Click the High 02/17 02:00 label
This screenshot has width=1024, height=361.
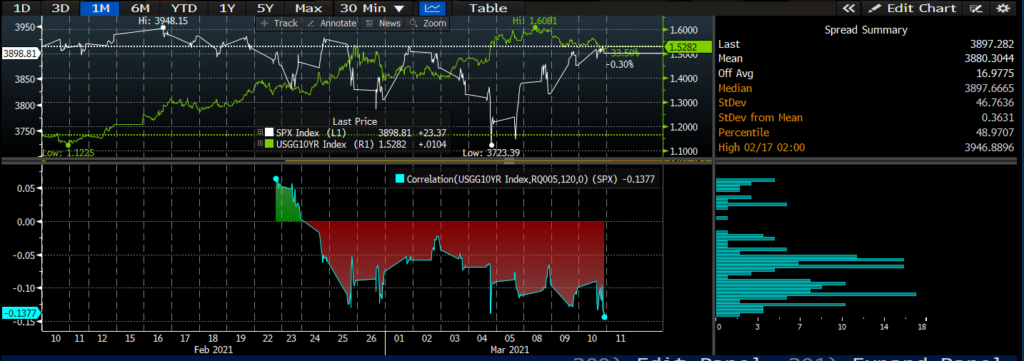(761, 148)
